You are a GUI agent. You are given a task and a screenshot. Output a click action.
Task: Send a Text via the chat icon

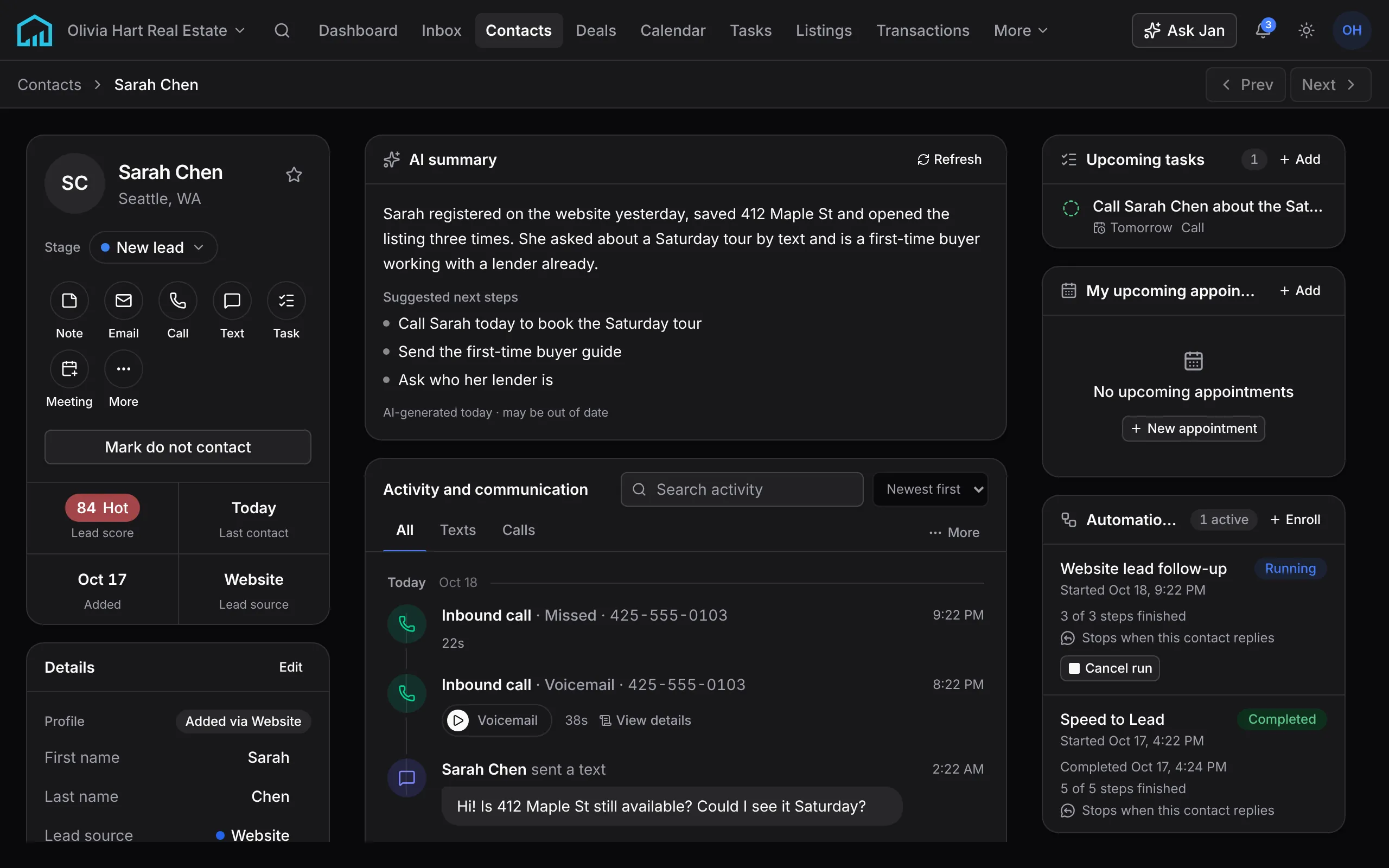232,301
